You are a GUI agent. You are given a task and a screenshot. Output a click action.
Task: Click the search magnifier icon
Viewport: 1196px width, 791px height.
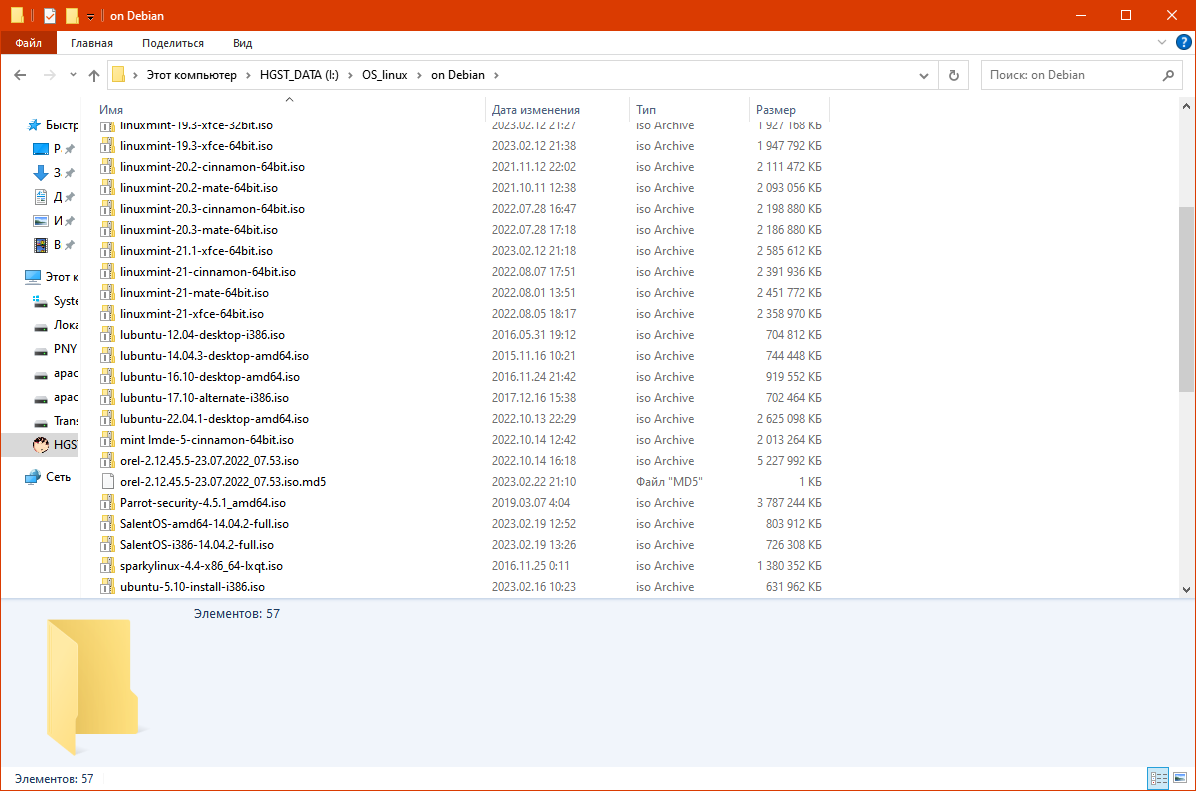(1168, 75)
